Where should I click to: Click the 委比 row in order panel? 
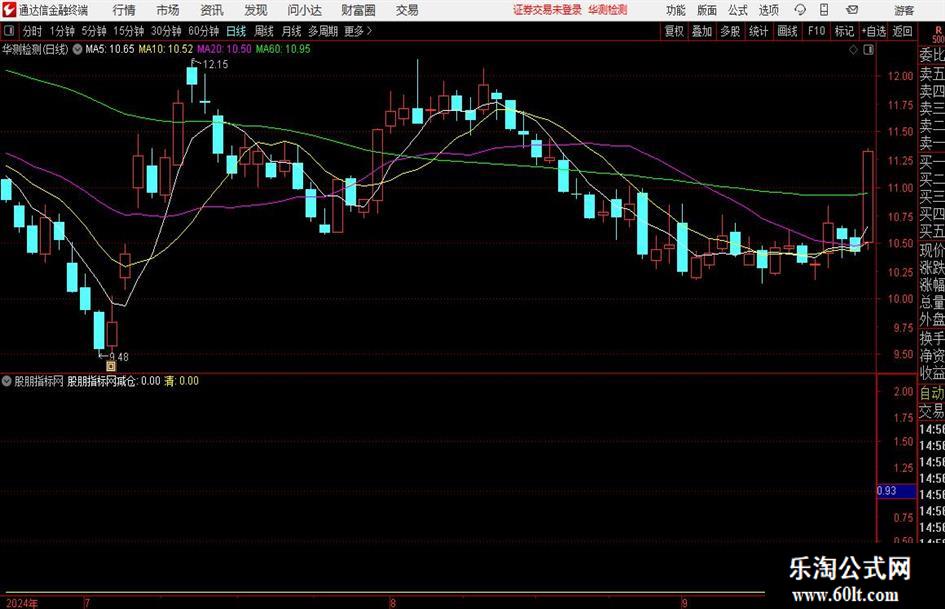(932, 55)
